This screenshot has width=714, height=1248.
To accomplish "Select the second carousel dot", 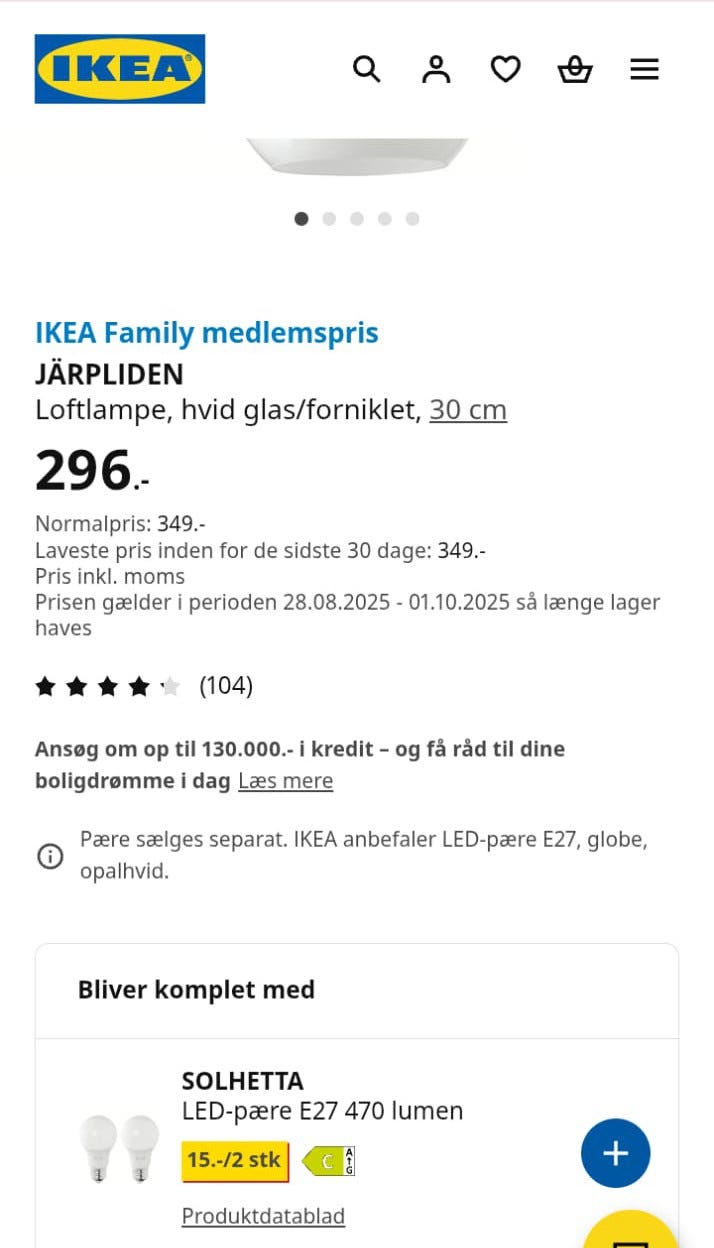I will pos(329,218).
